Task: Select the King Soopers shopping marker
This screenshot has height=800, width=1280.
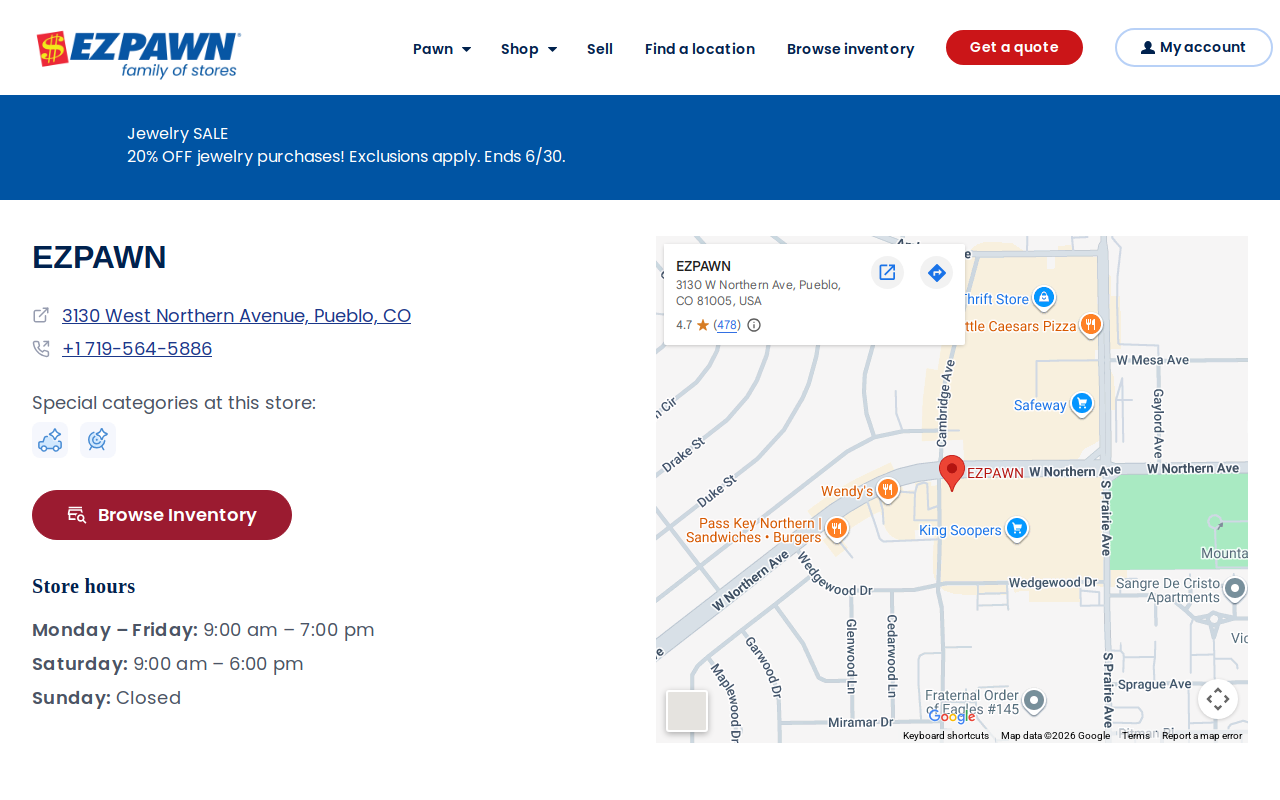Action: [1017, 529]
